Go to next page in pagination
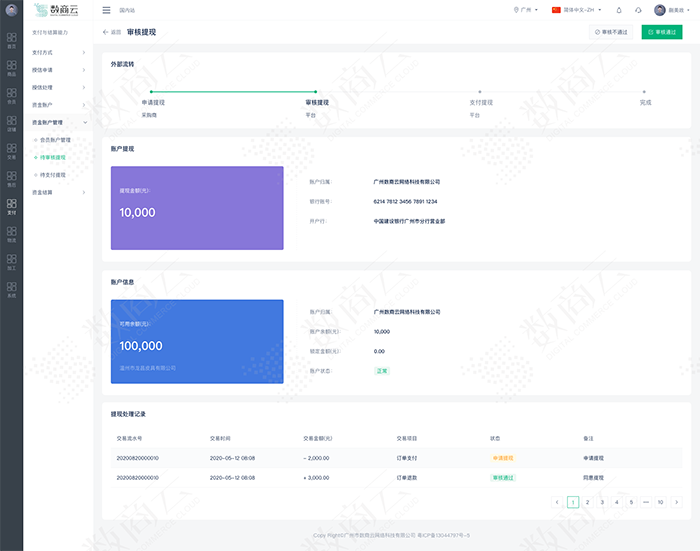The image size is (700, 551). (x=676, y=502)
